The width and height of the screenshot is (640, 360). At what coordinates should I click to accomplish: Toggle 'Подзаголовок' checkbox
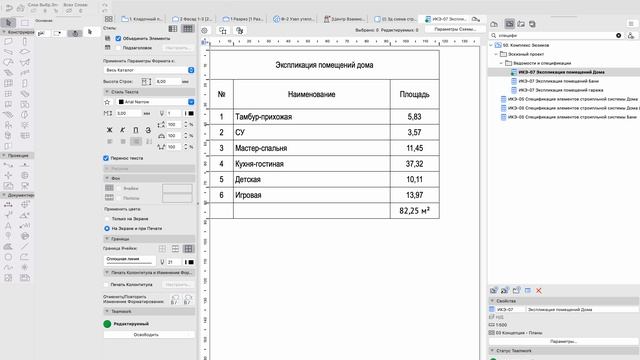point(118,48)
